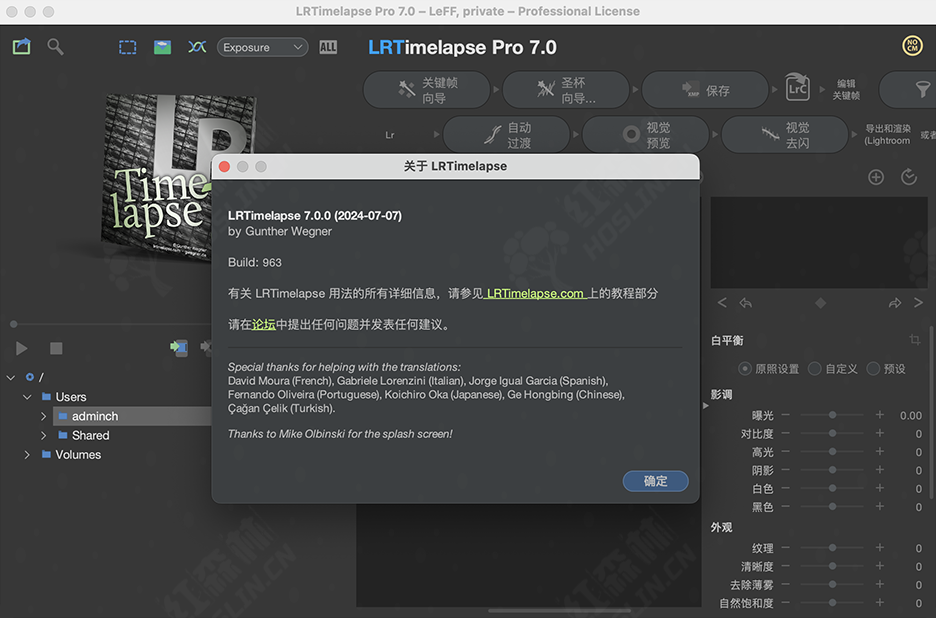Close the 关于 LRTimelapse dialog

pyautogui.click(x=224, y=167)
